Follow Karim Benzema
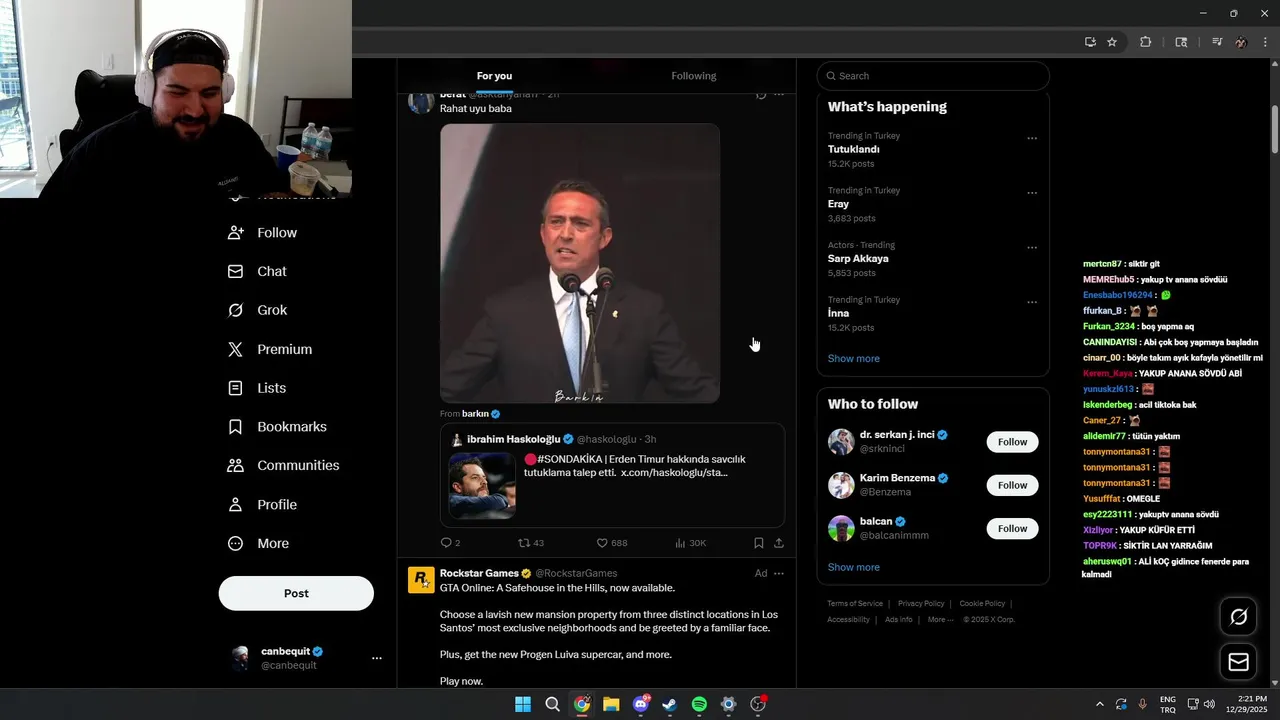Image resolution: width=1280 pixels, height=720 pixels. tap(1012, 485)
